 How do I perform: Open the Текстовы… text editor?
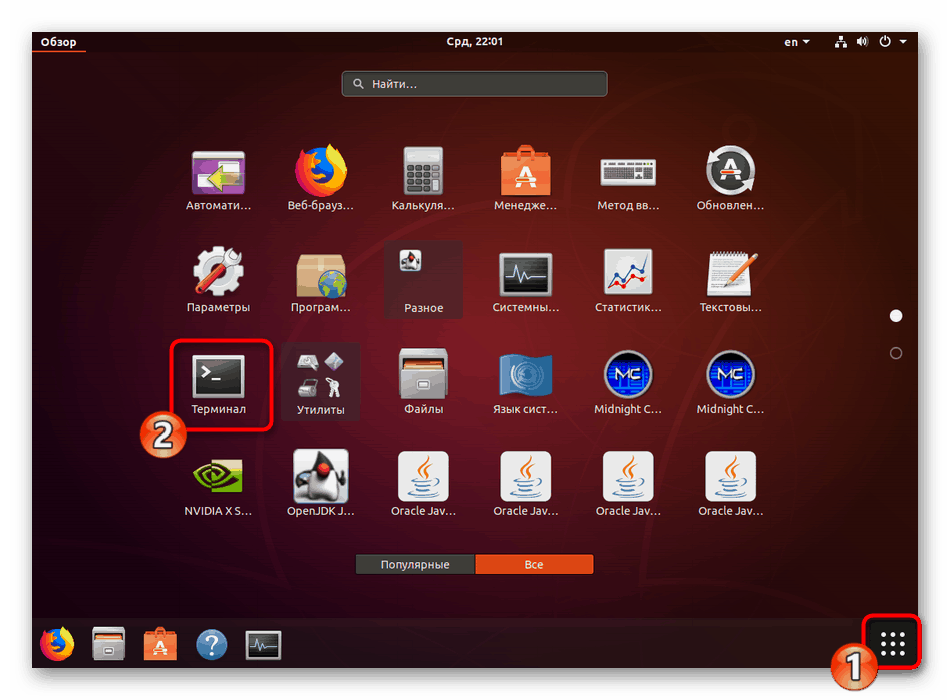tap(730, 280)
